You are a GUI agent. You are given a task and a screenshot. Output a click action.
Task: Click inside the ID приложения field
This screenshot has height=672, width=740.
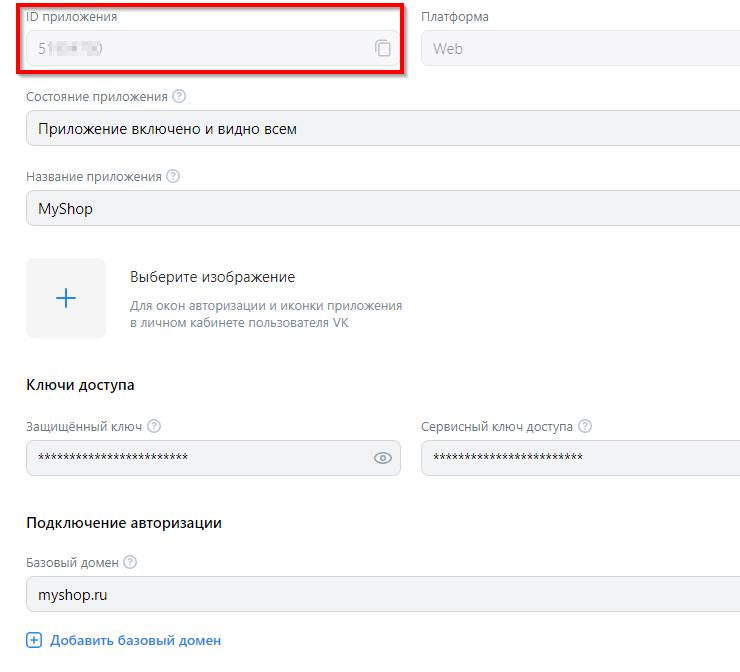[x=200, y=48]
